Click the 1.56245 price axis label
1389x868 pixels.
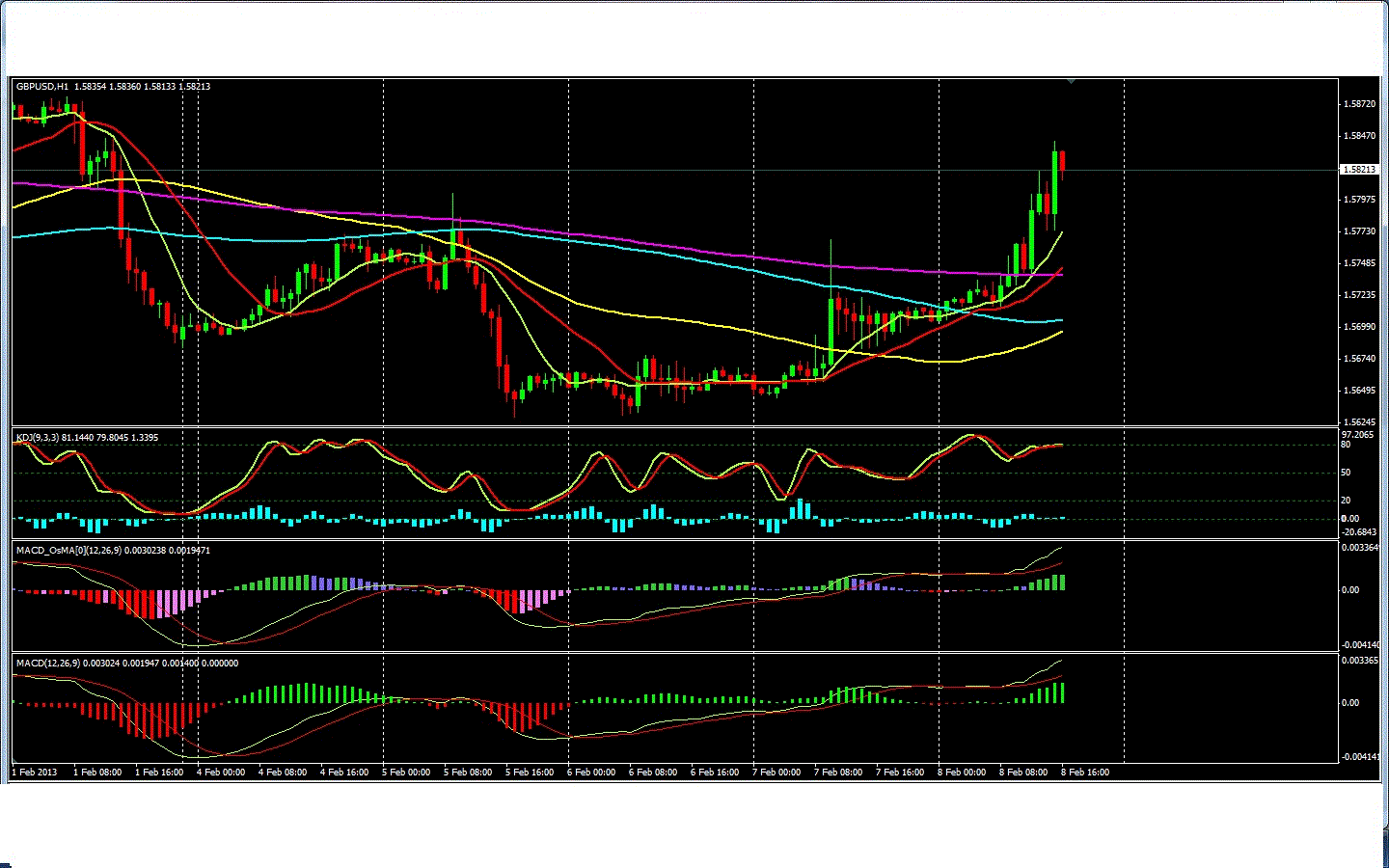1359,422
